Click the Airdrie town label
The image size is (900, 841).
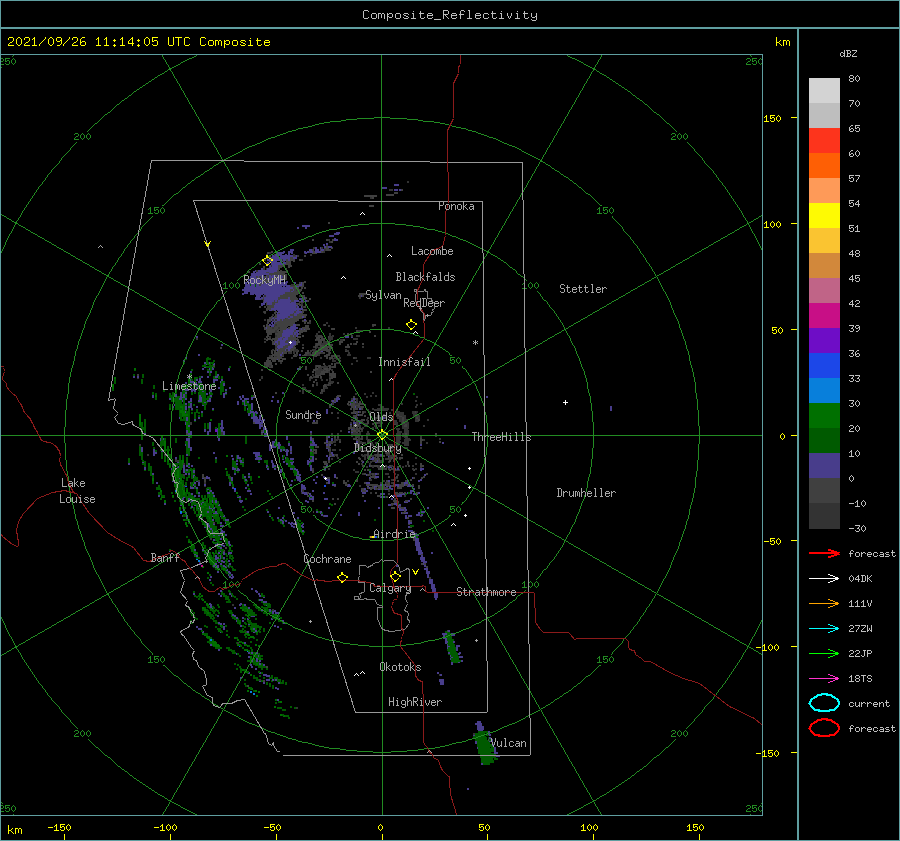394,534
